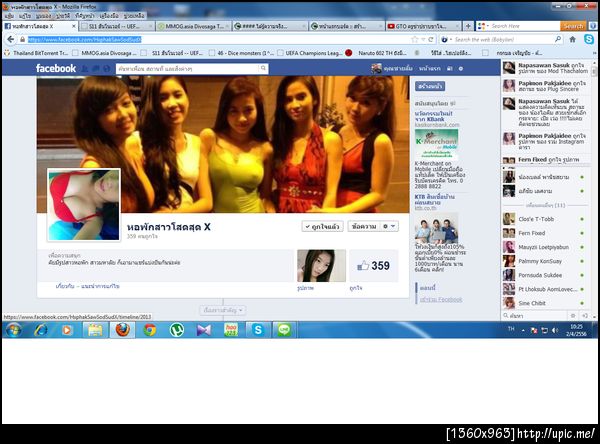Open uTorrent from the taskbar

coord(177,330)
